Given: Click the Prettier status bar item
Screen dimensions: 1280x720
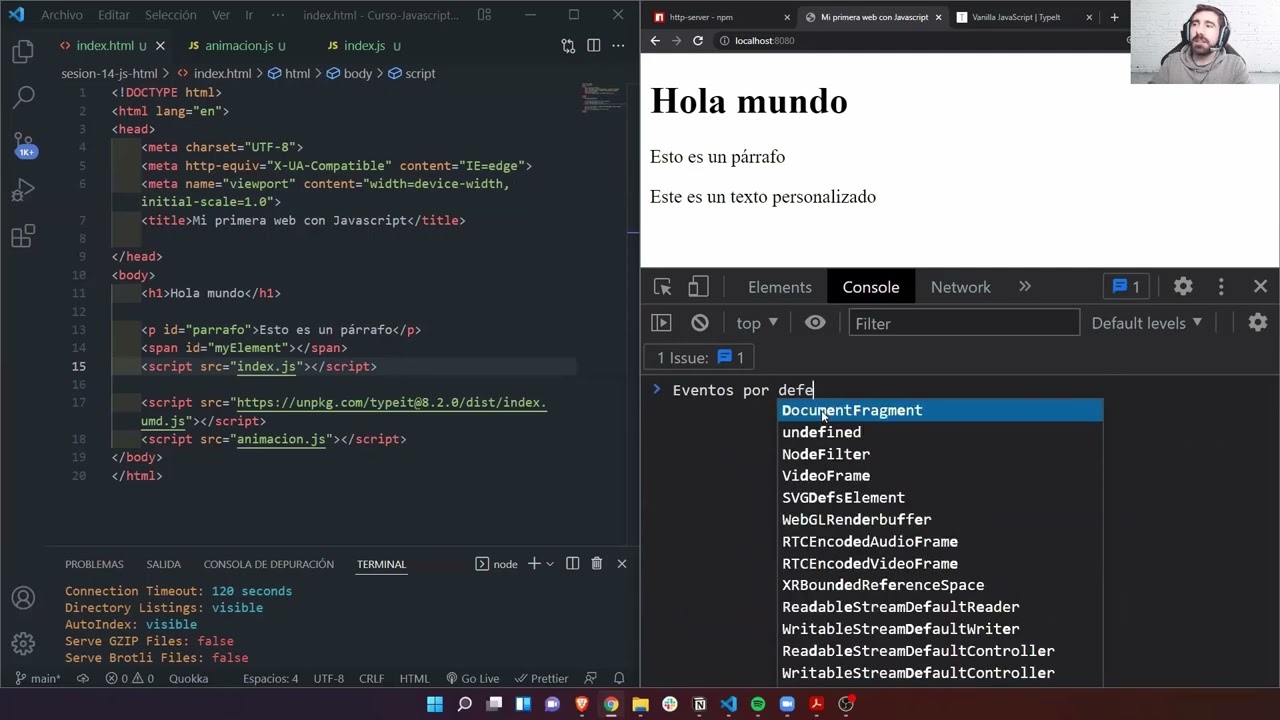Looking at the screenshot, I should coord(541,678).
